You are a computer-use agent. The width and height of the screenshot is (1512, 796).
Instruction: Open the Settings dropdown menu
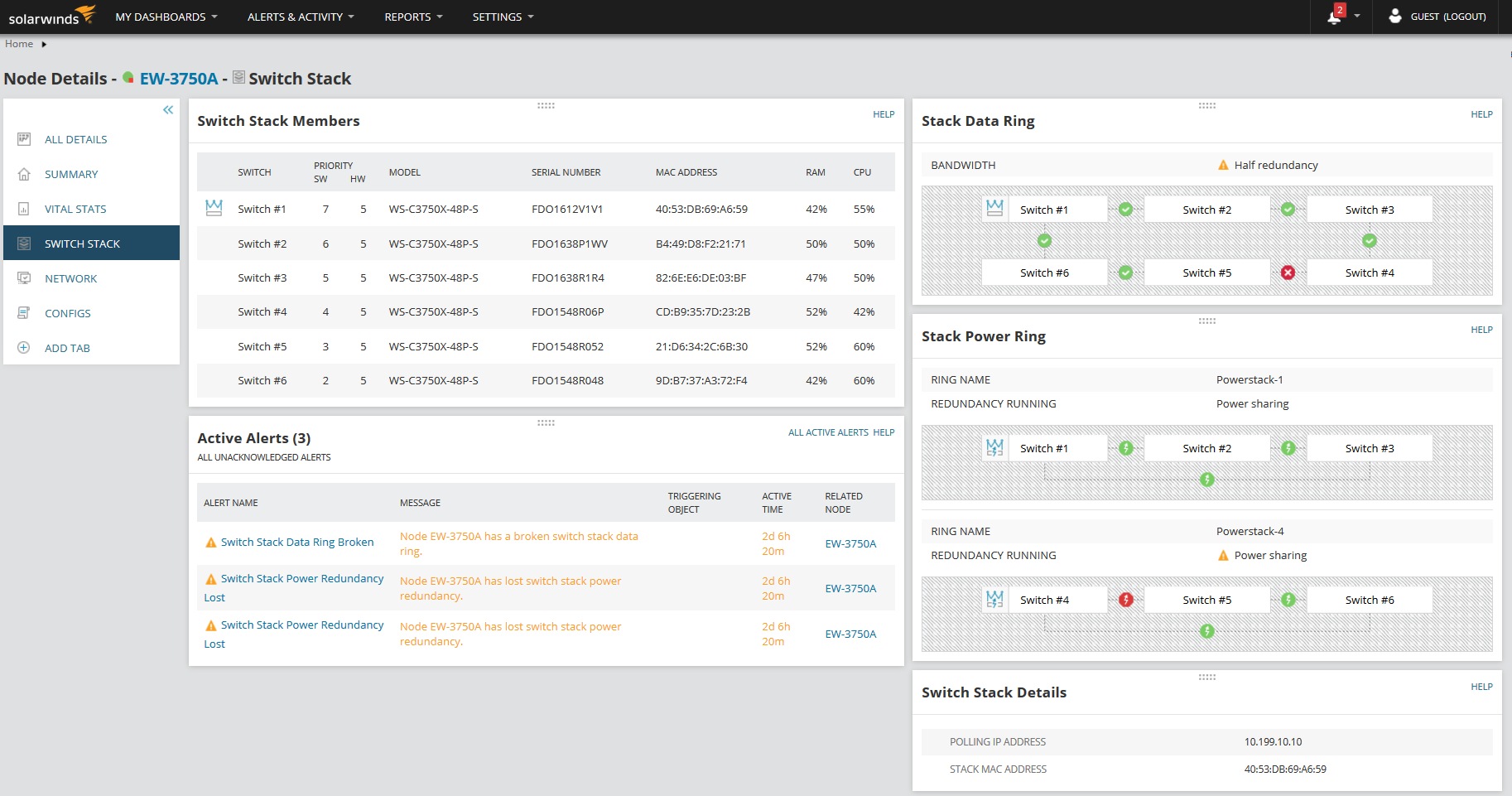pyautogui.click(x=503, y=17)
